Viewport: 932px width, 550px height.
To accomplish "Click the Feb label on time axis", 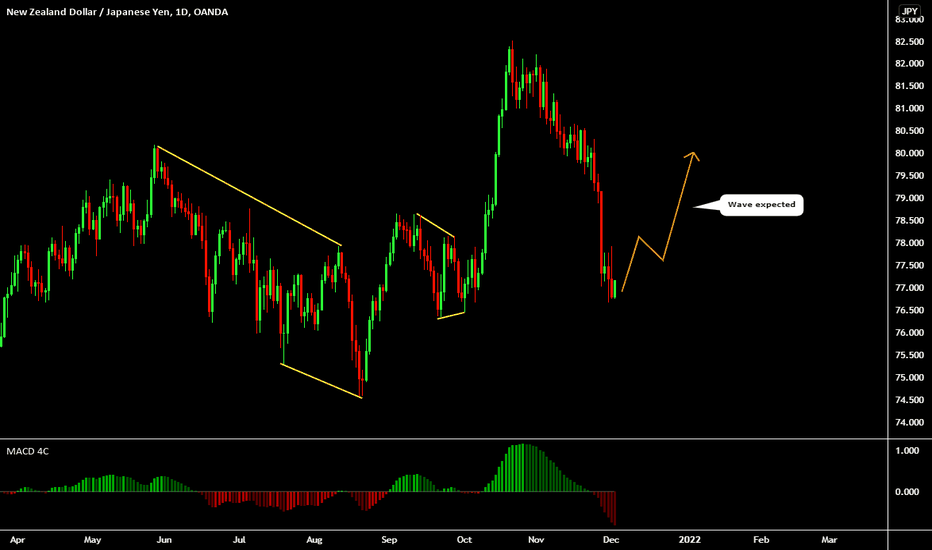I will (x=761, y=540).
